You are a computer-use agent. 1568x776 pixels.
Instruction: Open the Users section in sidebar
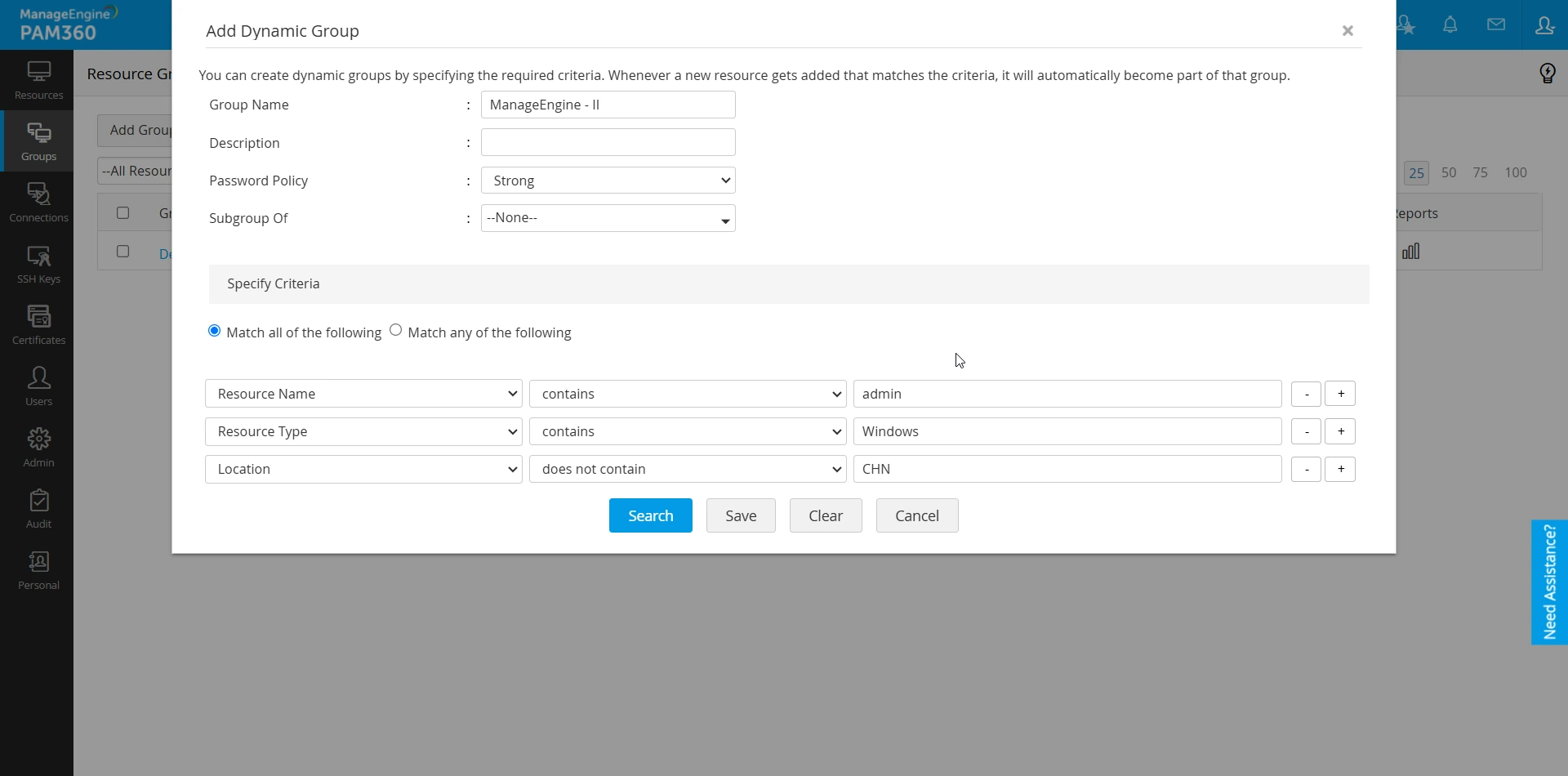(38, 384)
